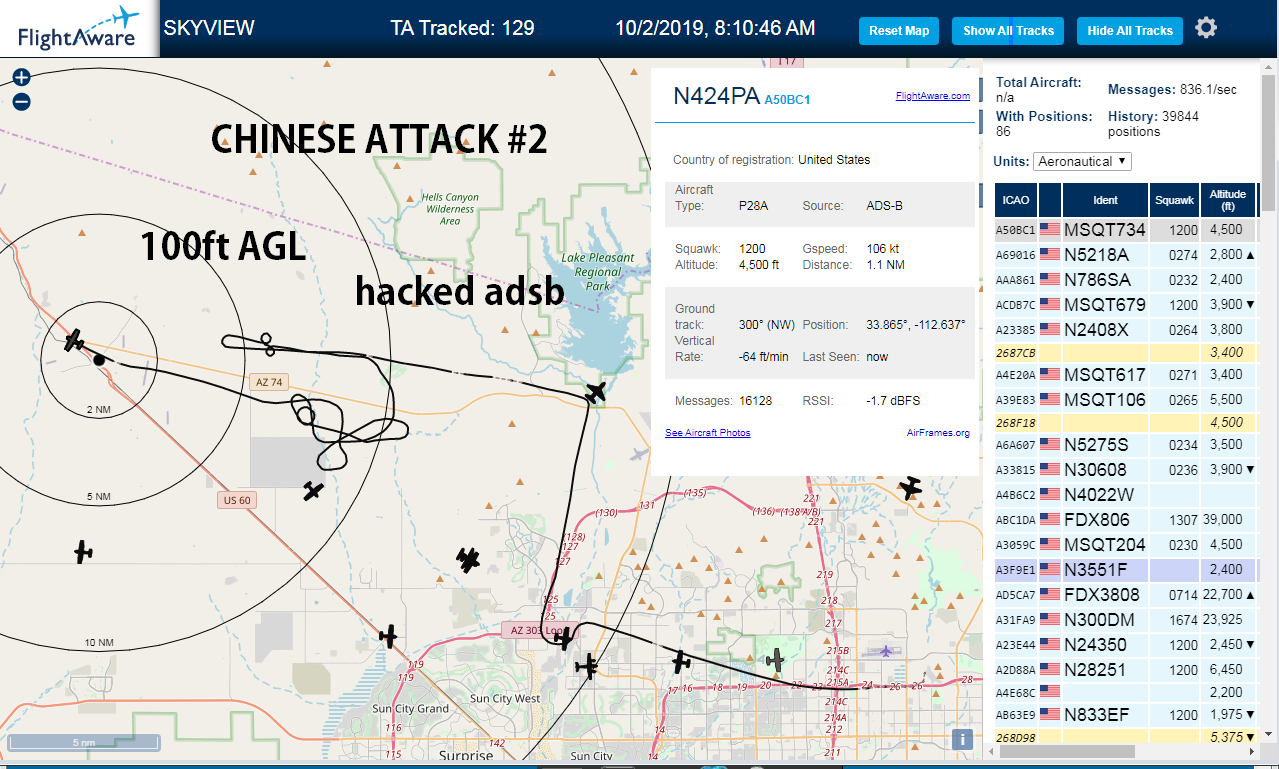Sort the table by ICAO column
The width and height of the screenshot is (1279, 769).
click(1016, 200)
